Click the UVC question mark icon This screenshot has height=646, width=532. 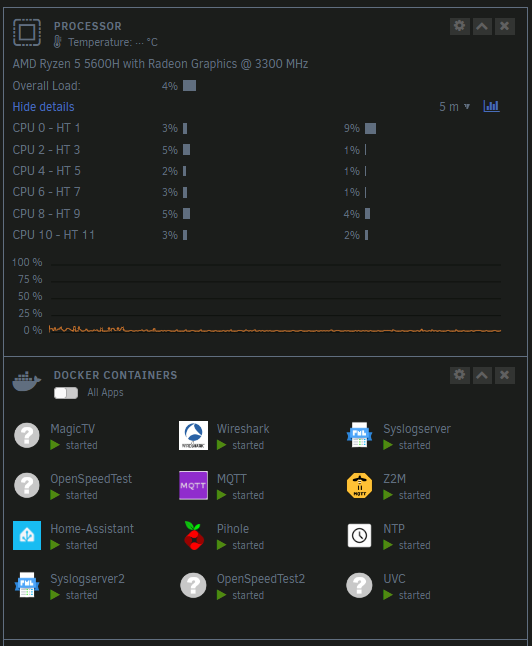point(359,585)
